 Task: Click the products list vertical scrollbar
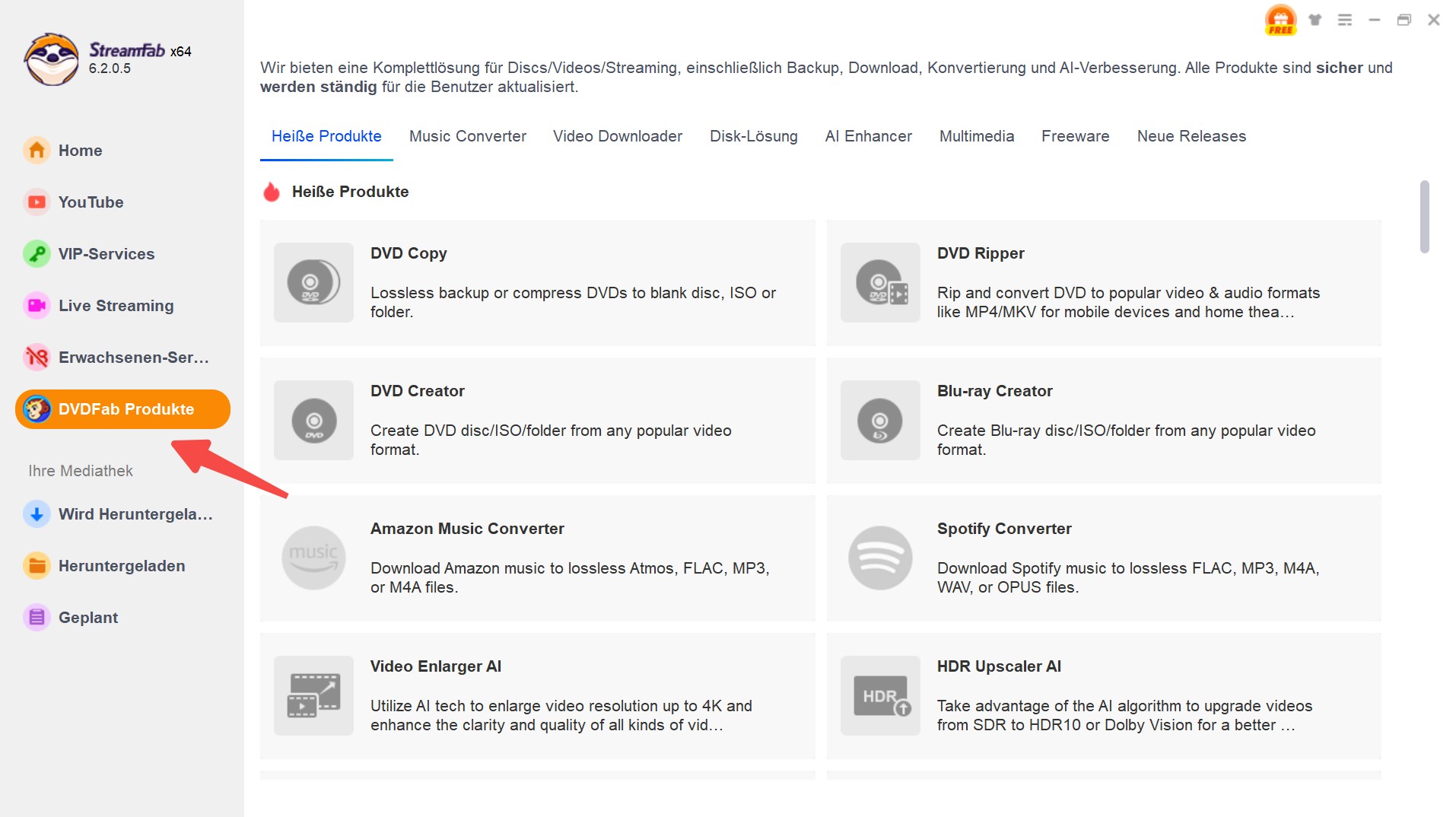[x=1424, y=217]
